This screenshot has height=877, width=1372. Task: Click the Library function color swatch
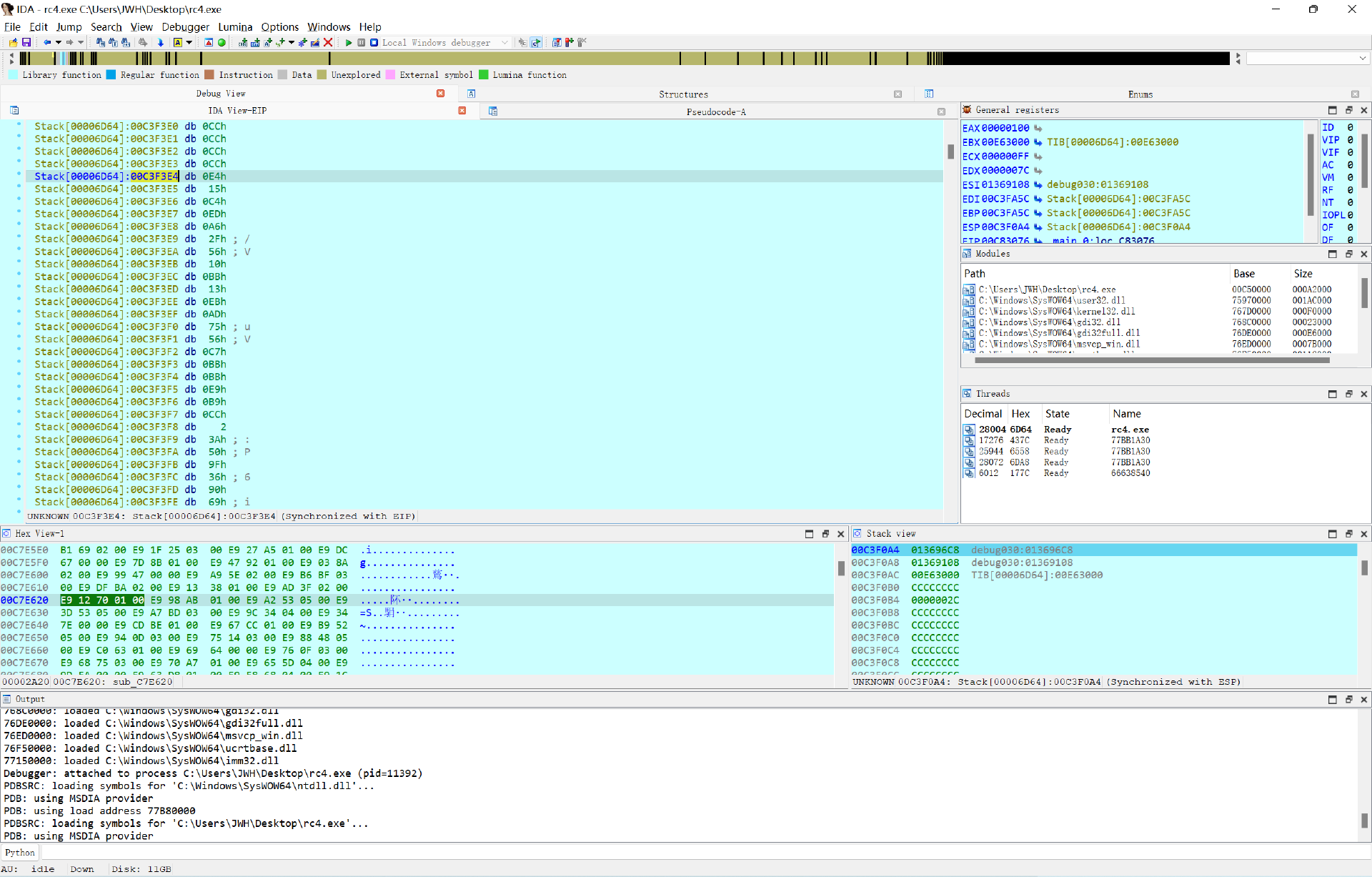click(14, 74)
